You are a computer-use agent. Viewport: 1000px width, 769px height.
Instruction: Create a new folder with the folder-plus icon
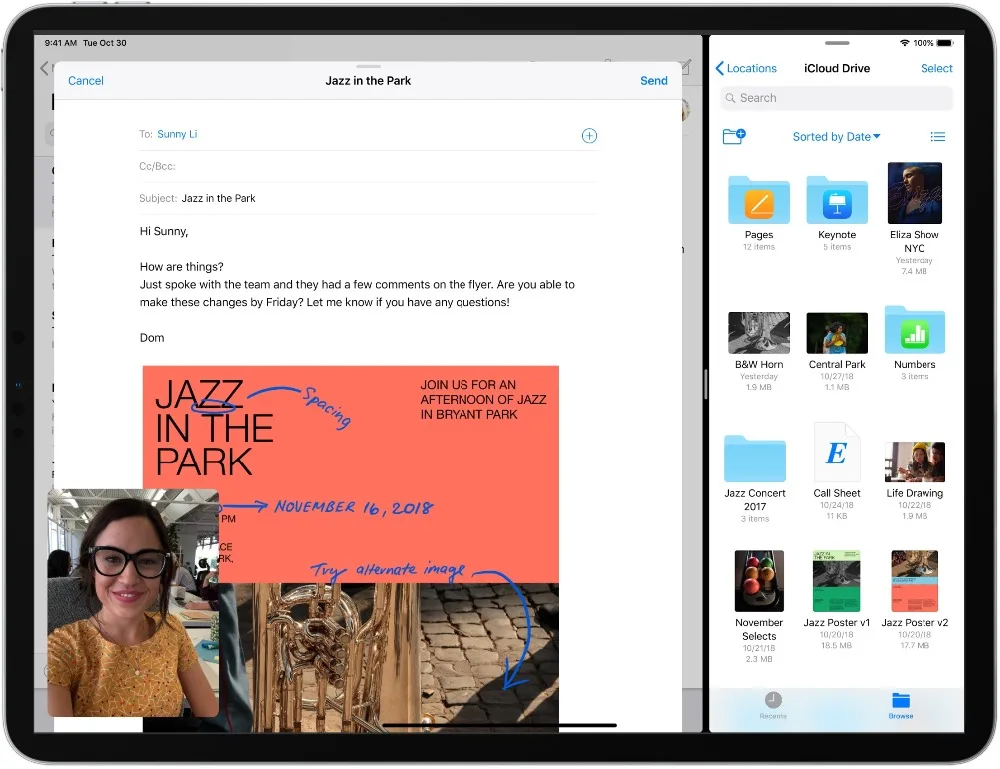(733, 136)
